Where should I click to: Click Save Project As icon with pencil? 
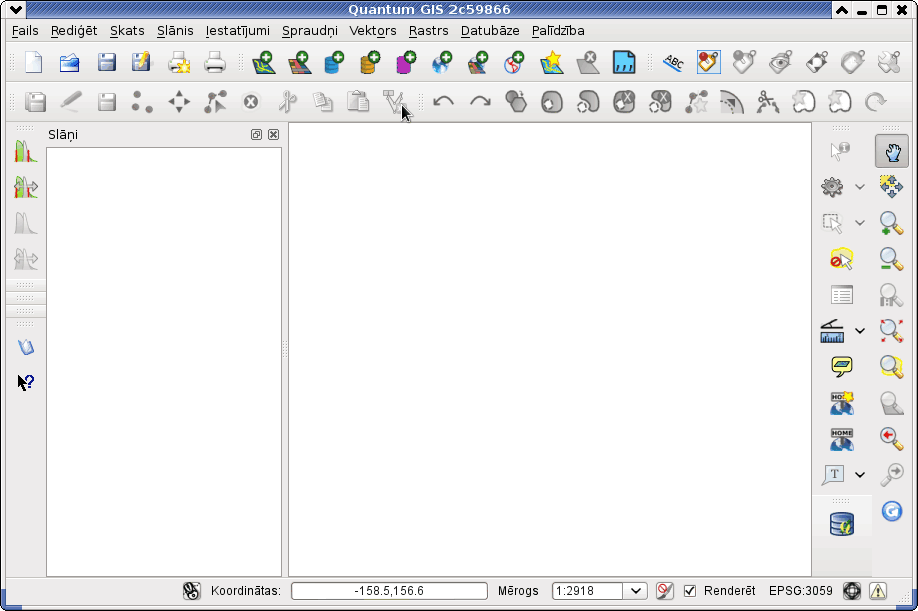pos(141,62)
